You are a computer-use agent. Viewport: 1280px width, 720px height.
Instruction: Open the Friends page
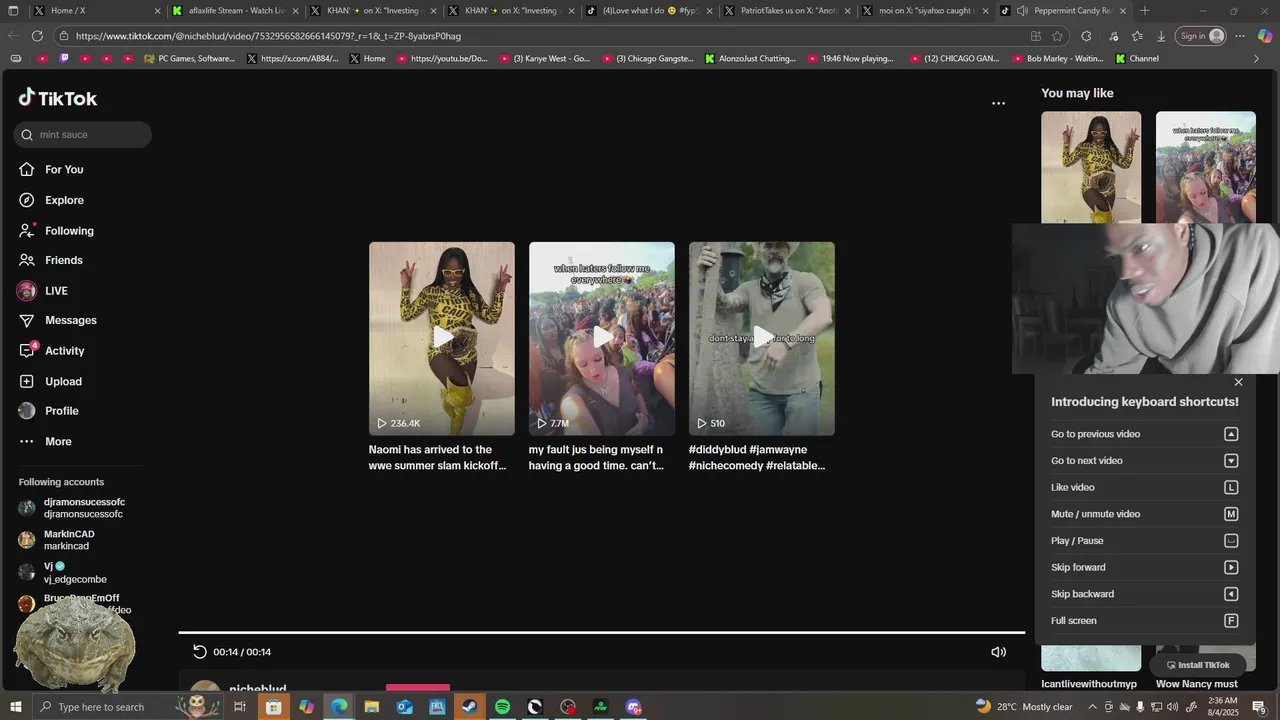tap(63, 260)
